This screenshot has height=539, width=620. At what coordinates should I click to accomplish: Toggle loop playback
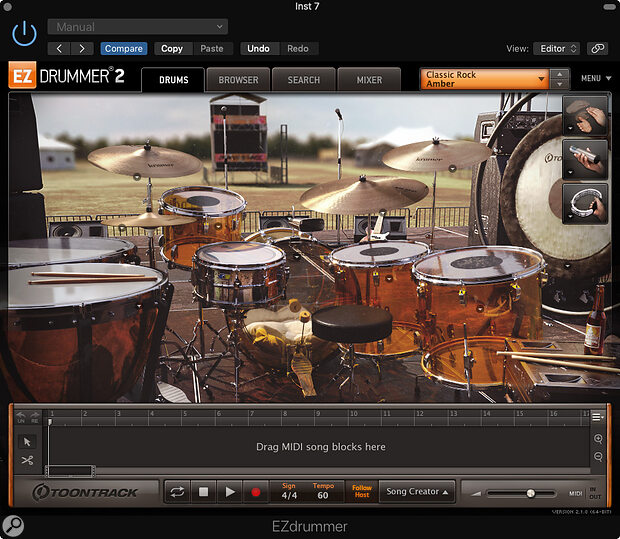pos(177,492)
